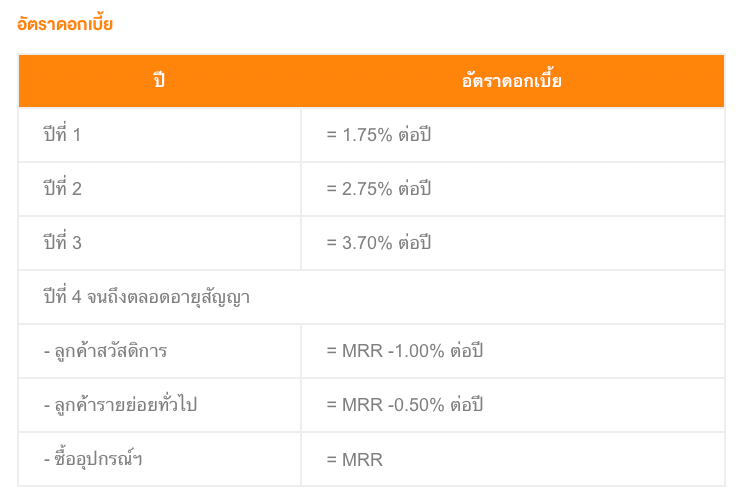Click the word MRR in the -1.00% row
Viewport: 748px width, 504px height.
(x=363, y=351)
